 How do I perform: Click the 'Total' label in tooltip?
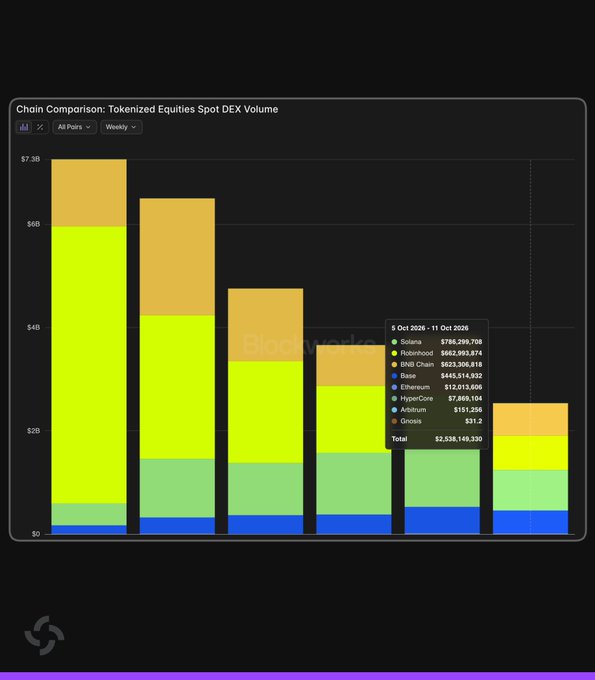click(x=399, y=439)
